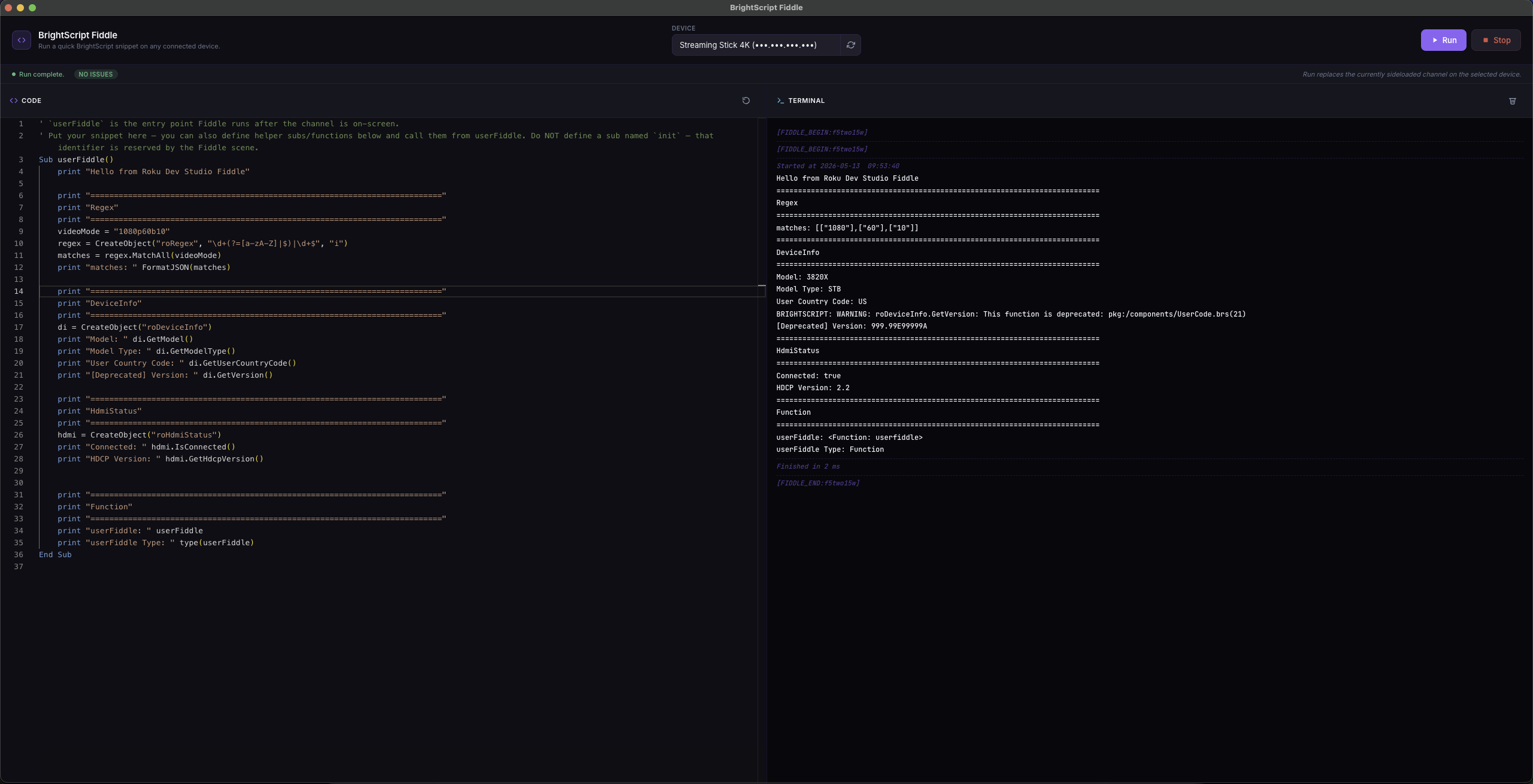The width and height of the screenshot is (1533, 784).
Task: Open the Streaming Stick 4K device dropdown
Action: (x=756, y=45)
